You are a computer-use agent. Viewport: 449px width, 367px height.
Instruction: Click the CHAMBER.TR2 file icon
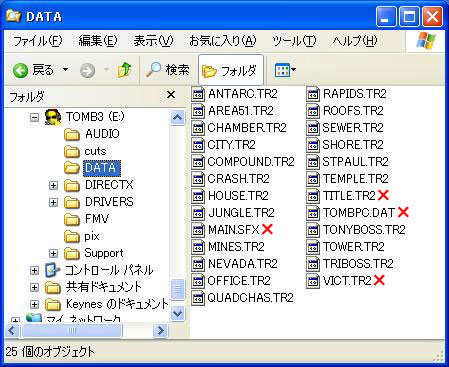tap(198, 128)
